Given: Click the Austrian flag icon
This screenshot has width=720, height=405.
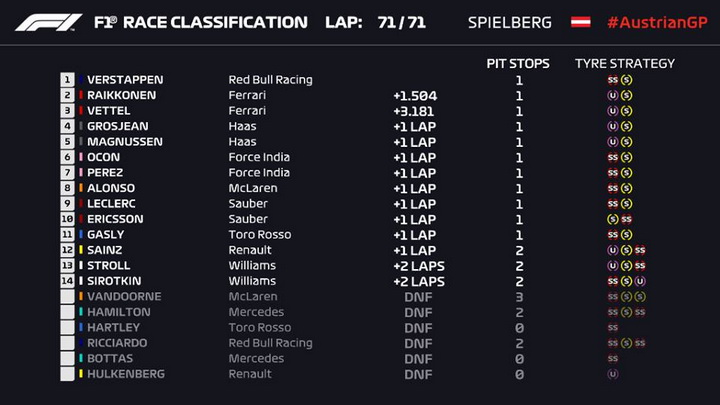Looking at the screenshot, I should pyautogui.click(x=580, y=22).
